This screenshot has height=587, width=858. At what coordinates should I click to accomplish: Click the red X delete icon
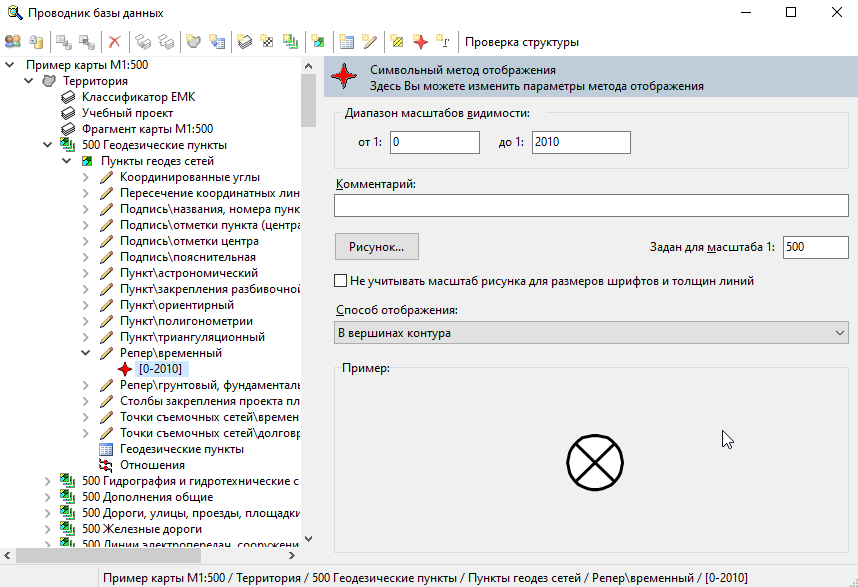[114, 42]
